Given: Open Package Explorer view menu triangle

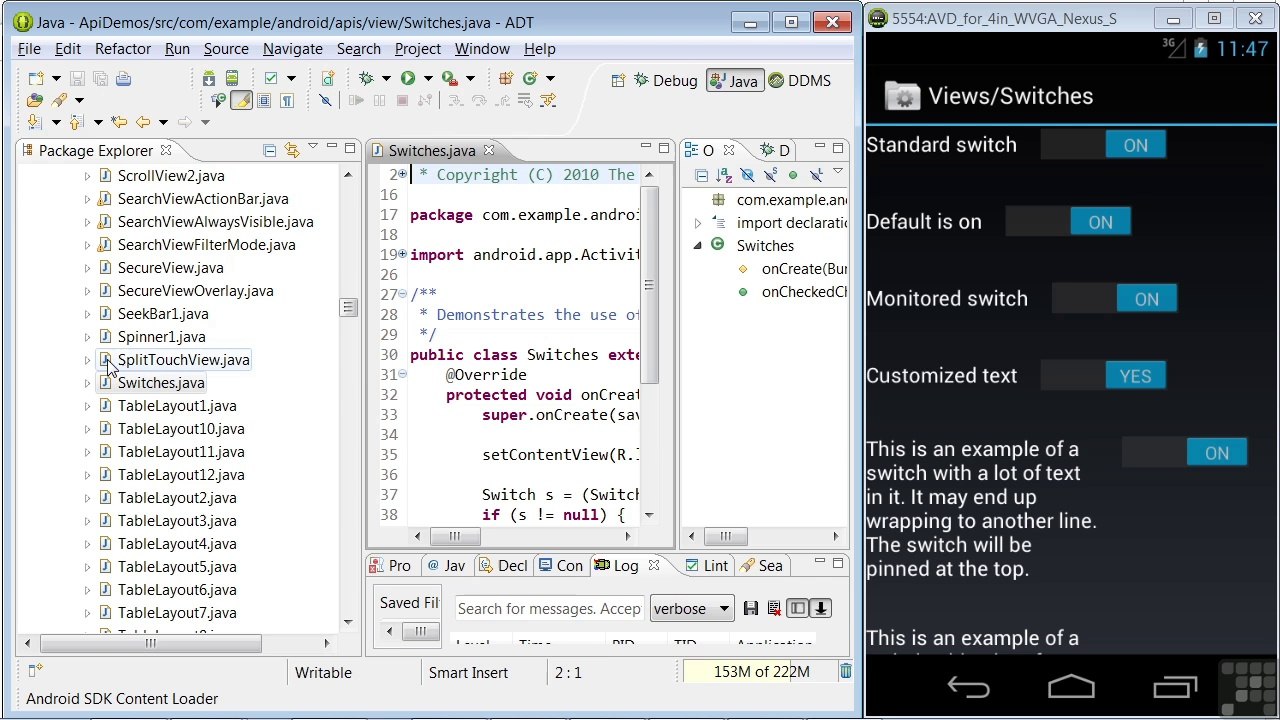Looking at the screenshot, I should pos(313,147).
